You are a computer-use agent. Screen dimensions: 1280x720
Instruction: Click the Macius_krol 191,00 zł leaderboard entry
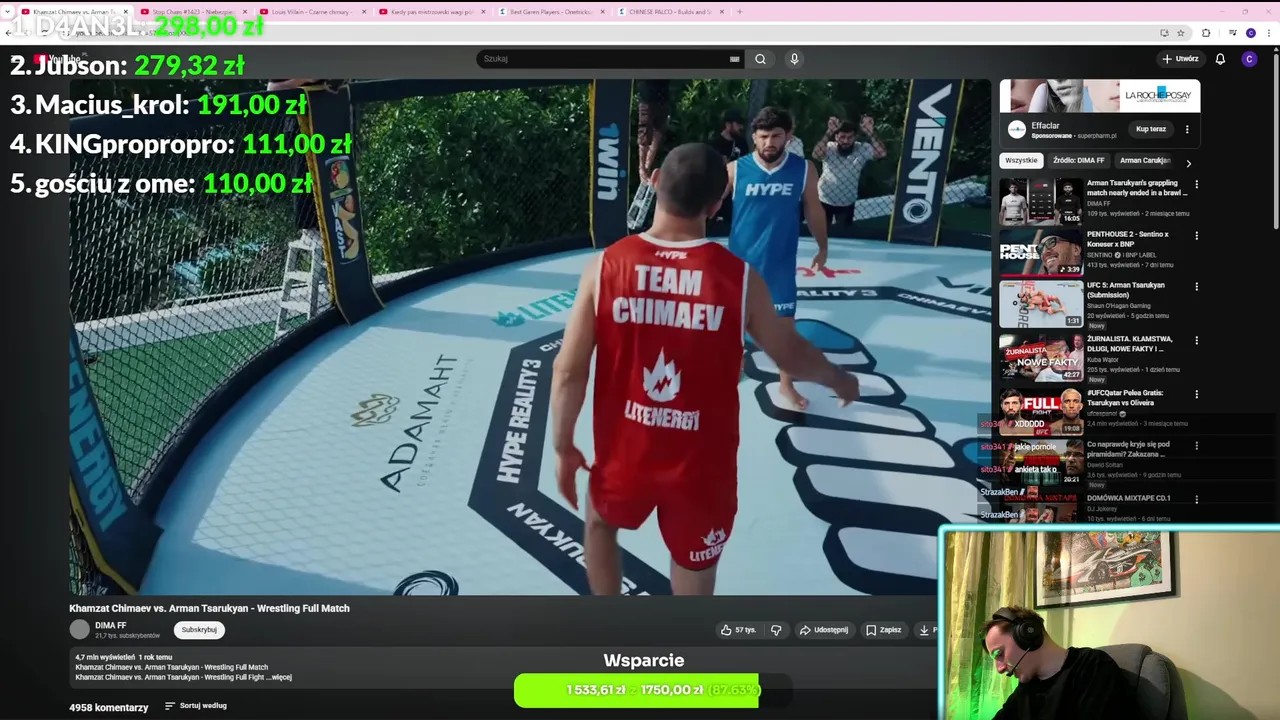(158, 105)
